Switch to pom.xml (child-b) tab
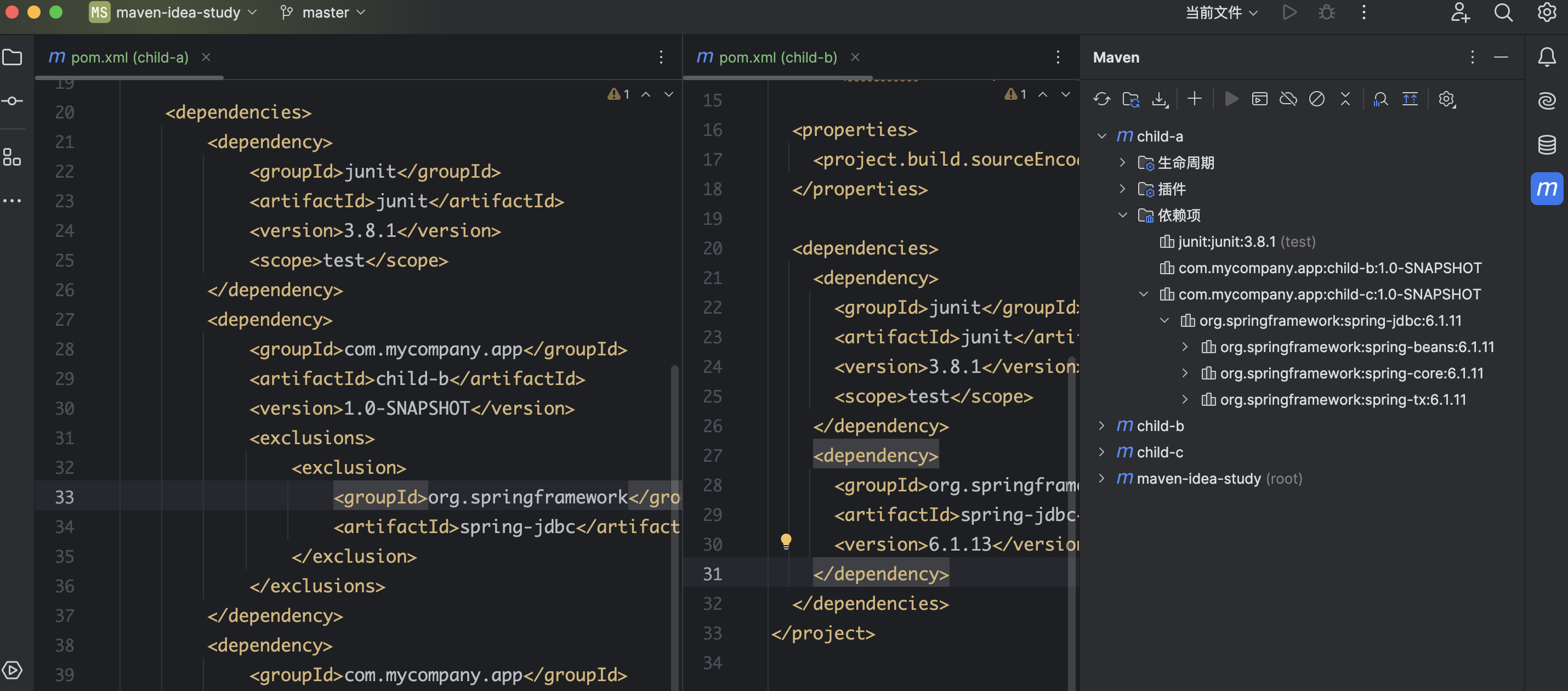 pyautogui.click(x=777, y=57)
